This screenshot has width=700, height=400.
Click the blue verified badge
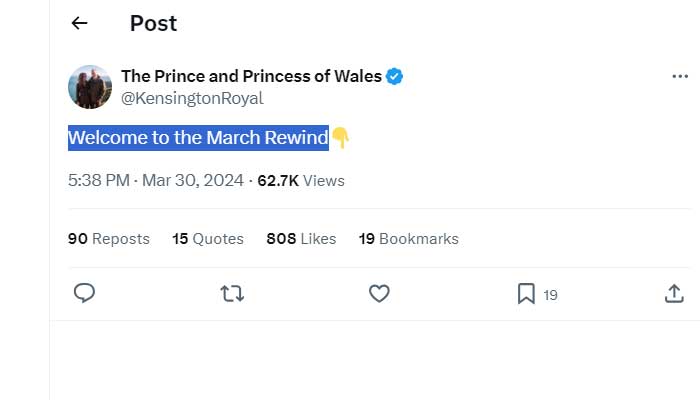point(395,77)
